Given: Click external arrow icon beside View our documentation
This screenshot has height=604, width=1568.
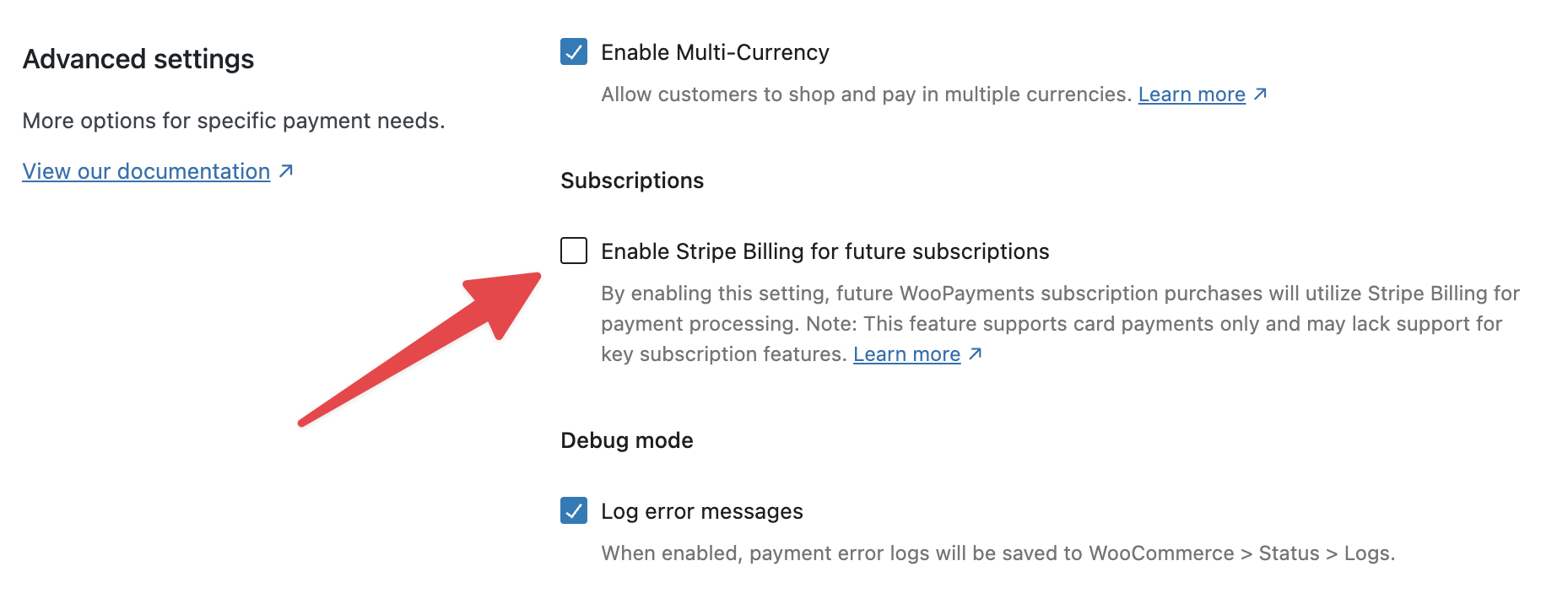Looking at the screenshot, I should coord(286,171).
